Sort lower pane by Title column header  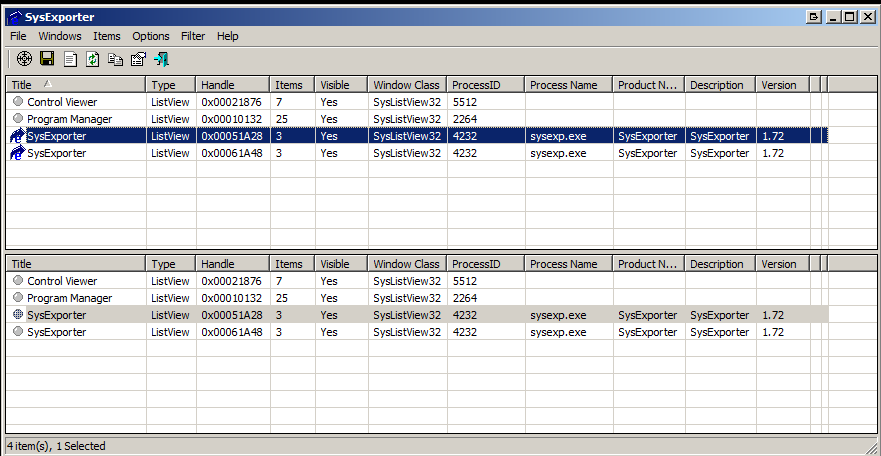pyautogui.click(x=76, y=263)
